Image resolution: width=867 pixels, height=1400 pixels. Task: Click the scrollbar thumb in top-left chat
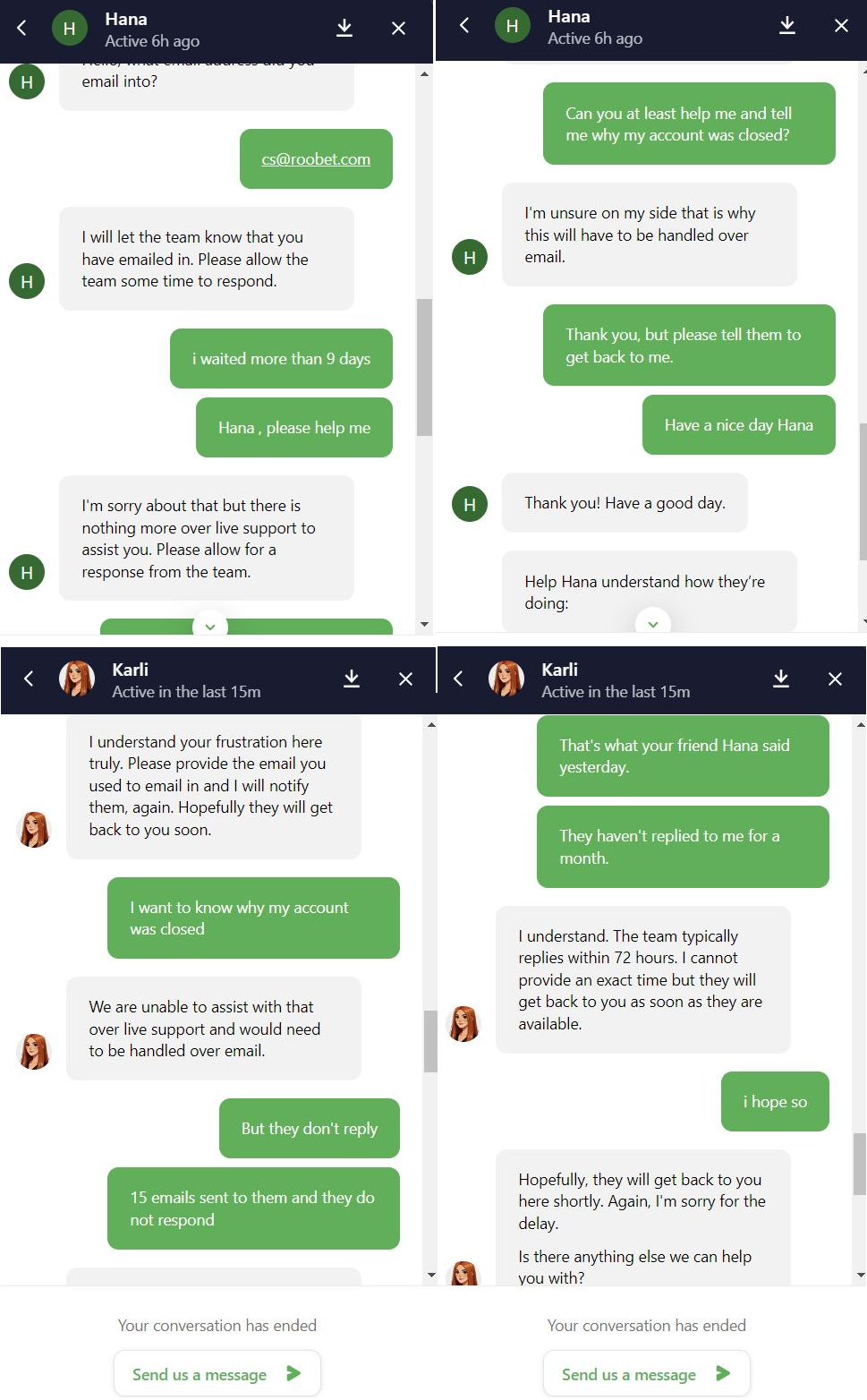[x=424, y=367]
